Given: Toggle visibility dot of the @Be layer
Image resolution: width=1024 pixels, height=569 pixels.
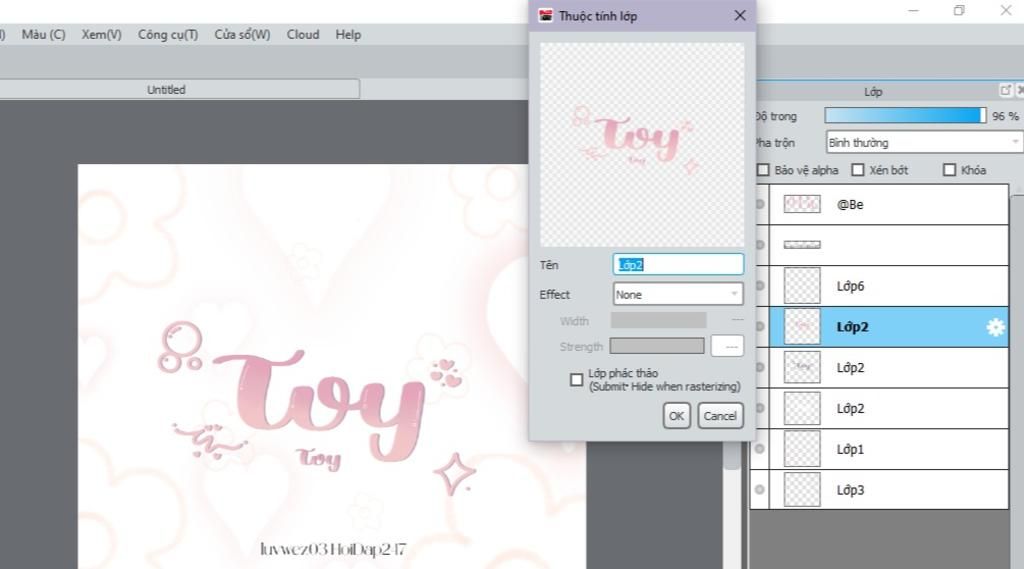Looking at the screenshot, I should click(x=760, y=204).
